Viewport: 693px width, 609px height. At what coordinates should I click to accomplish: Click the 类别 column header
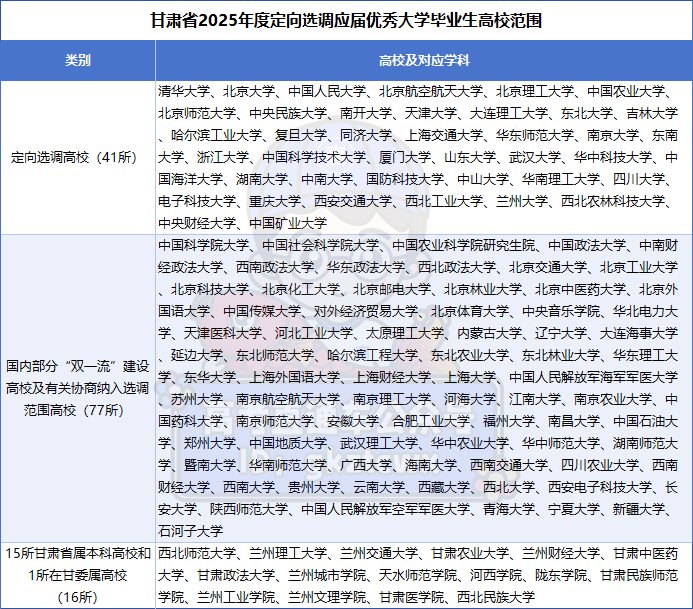pos(78,60)
